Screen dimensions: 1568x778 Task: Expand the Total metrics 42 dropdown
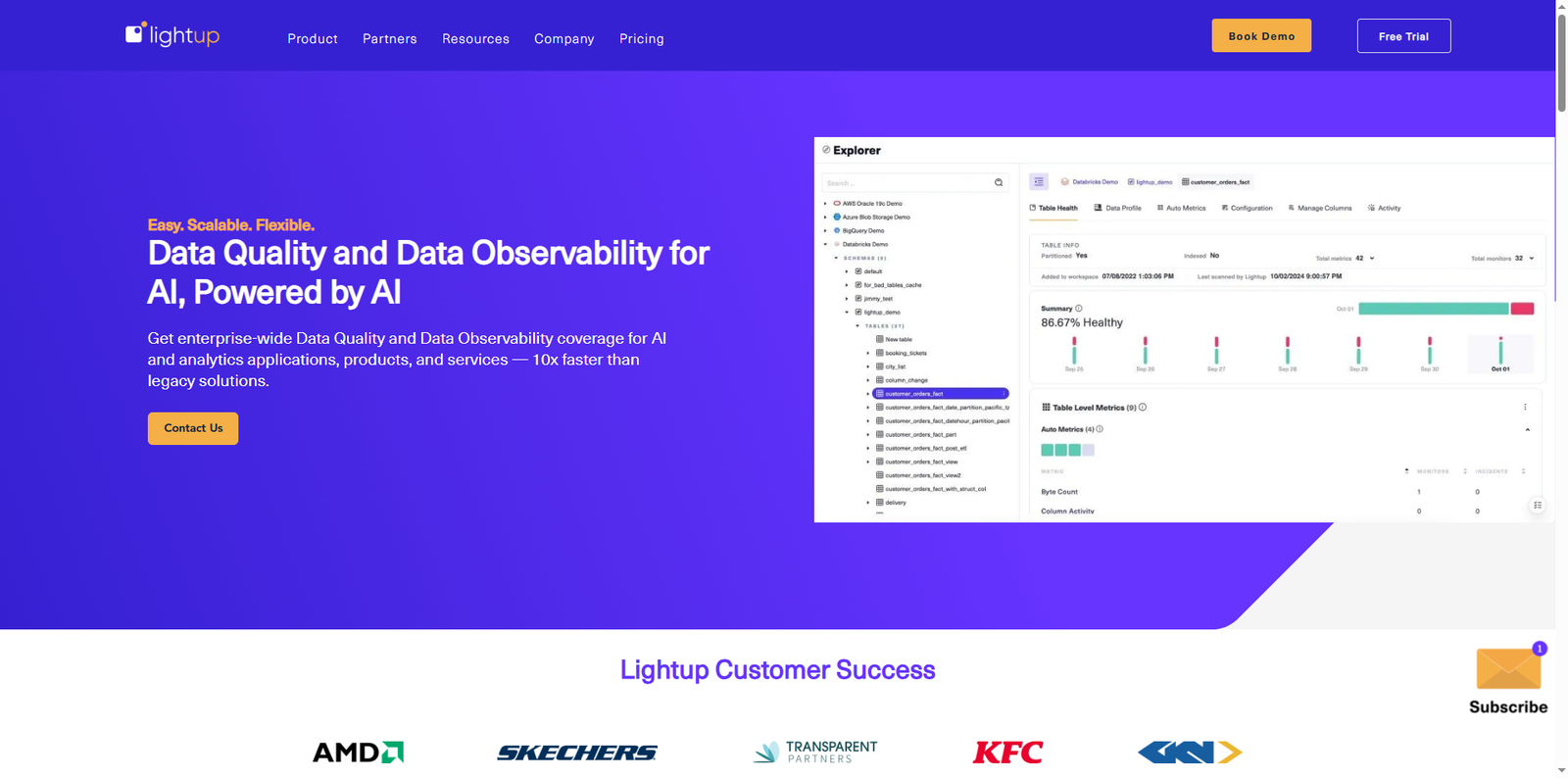[1372, 259]
